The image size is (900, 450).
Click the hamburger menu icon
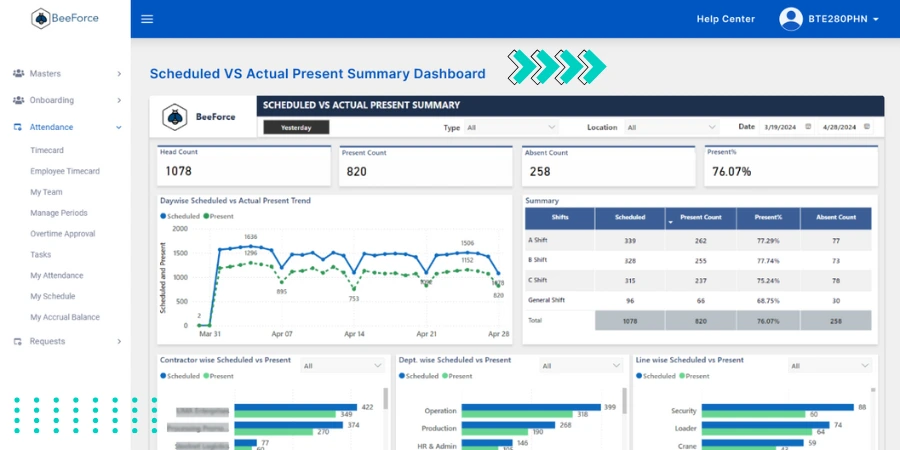coord(147,19)
